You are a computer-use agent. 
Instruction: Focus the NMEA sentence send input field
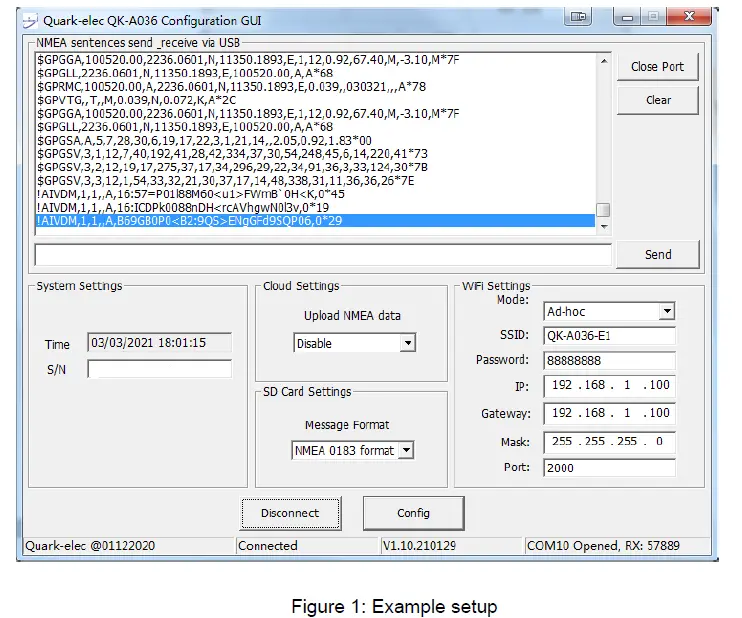pos(323,255)
